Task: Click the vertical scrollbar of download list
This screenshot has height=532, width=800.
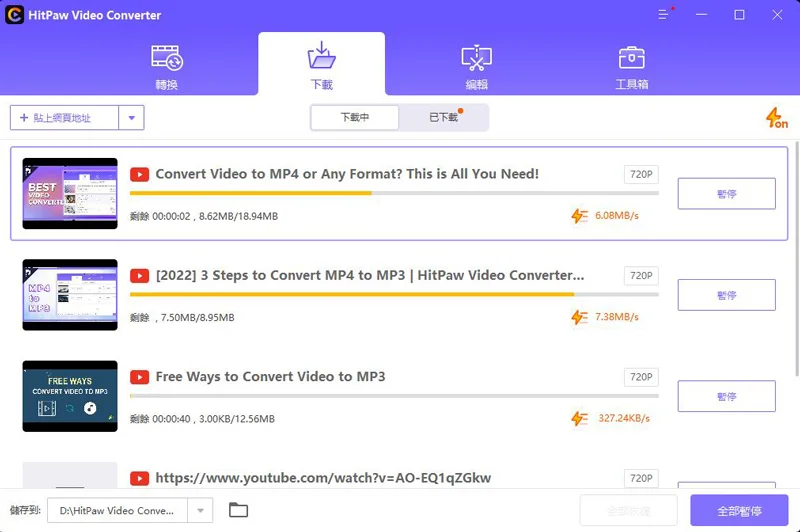Action: point(797,260)
